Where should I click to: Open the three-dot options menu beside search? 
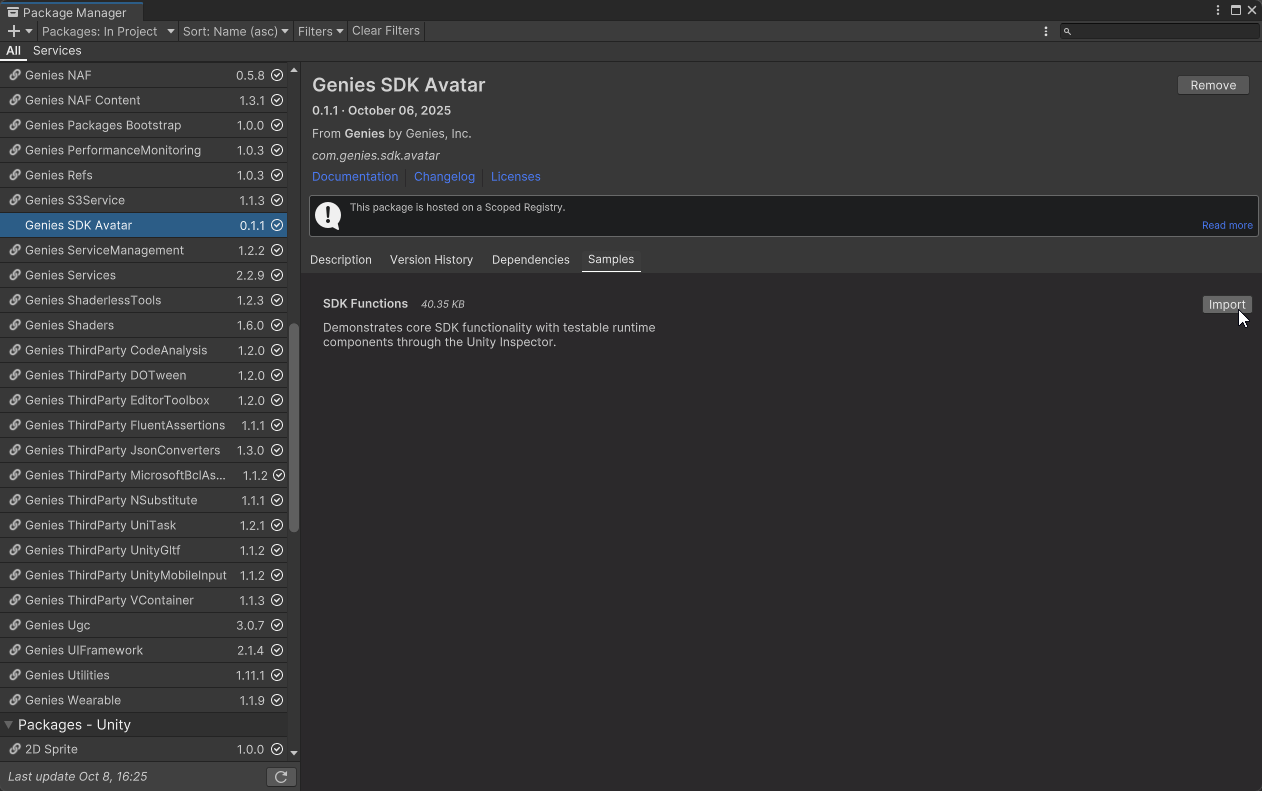click(x=1046, y=31)
